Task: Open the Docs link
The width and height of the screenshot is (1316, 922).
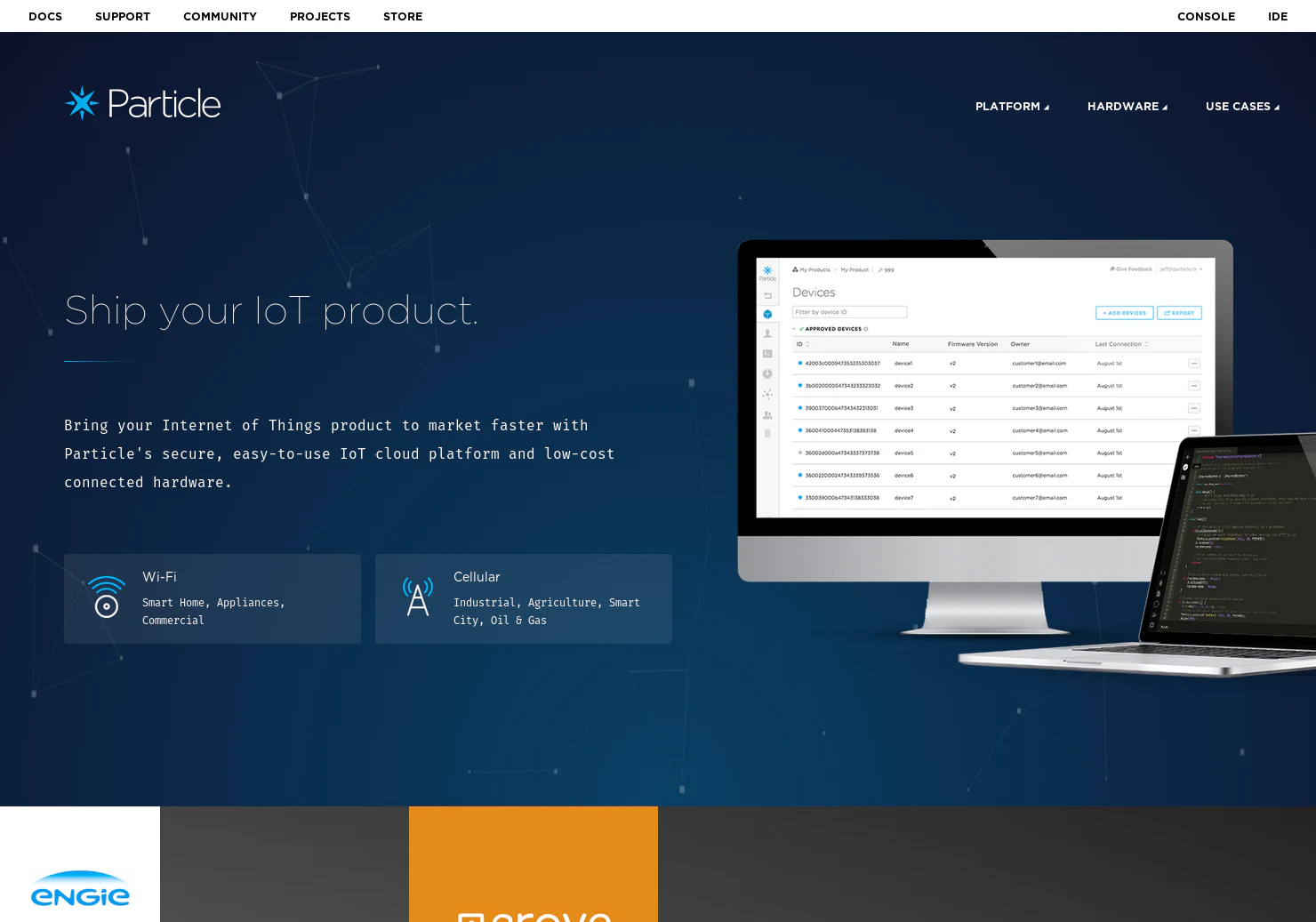Action: point(45,16)
